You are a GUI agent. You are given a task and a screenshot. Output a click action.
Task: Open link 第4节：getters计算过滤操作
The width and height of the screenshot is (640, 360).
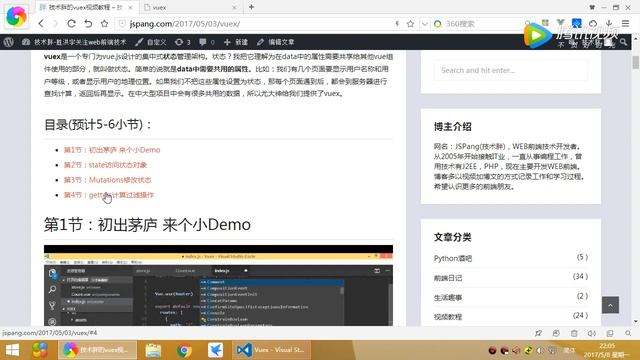[x=109, y=195]
